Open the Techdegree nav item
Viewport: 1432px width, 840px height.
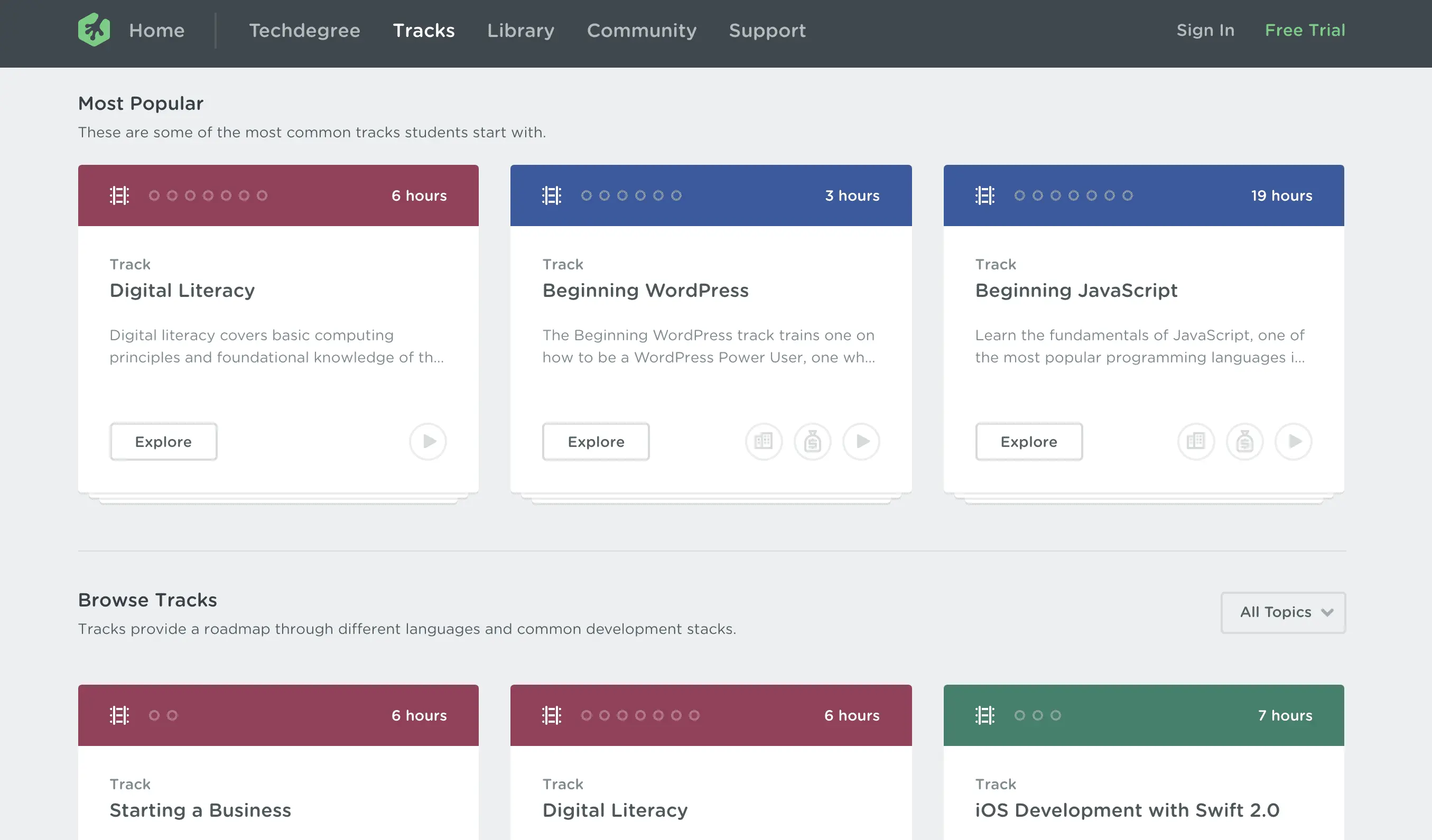pyautogui.click(x=304, y=30)
